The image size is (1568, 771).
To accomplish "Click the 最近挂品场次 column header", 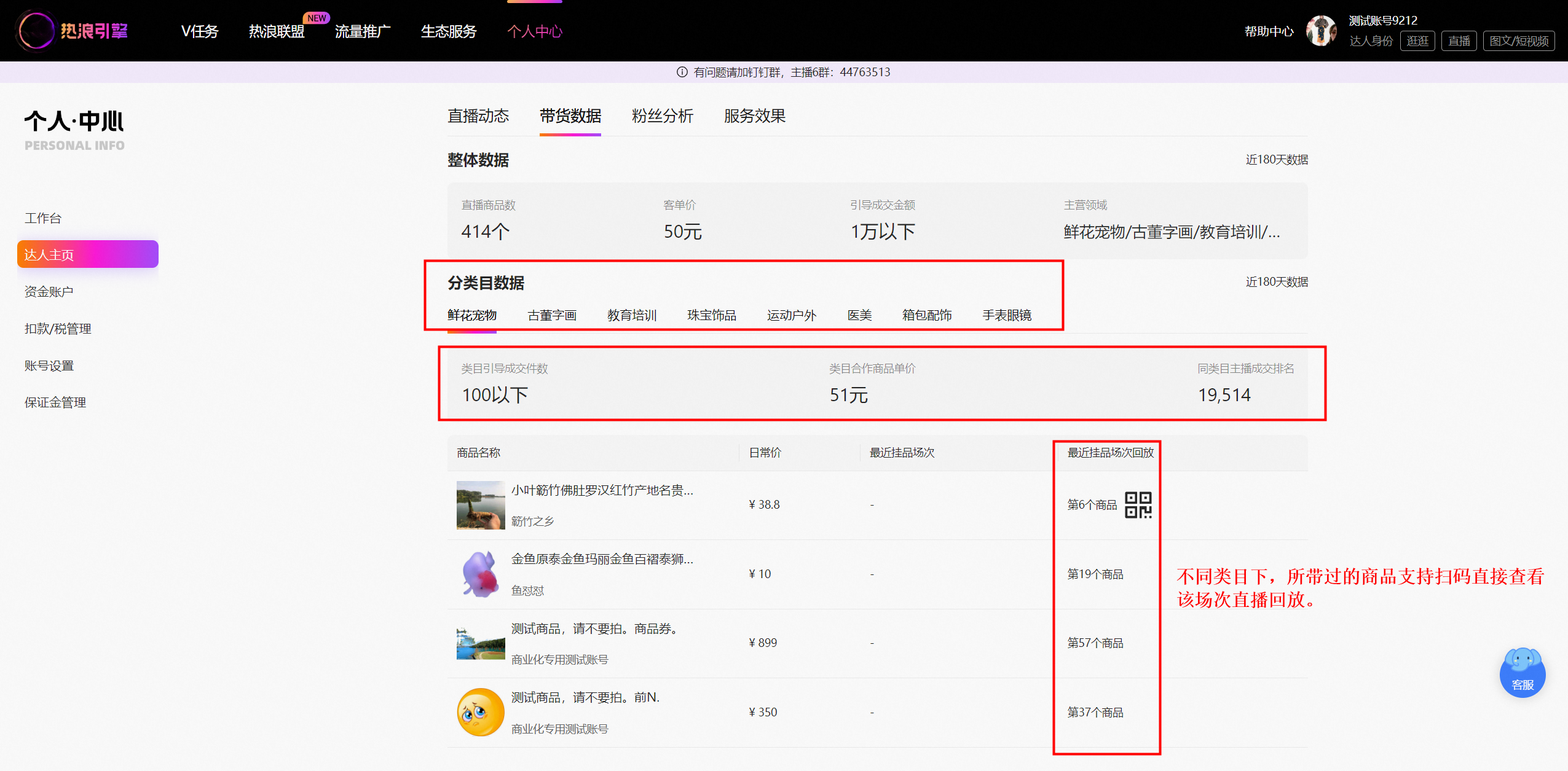I will 902,453.
